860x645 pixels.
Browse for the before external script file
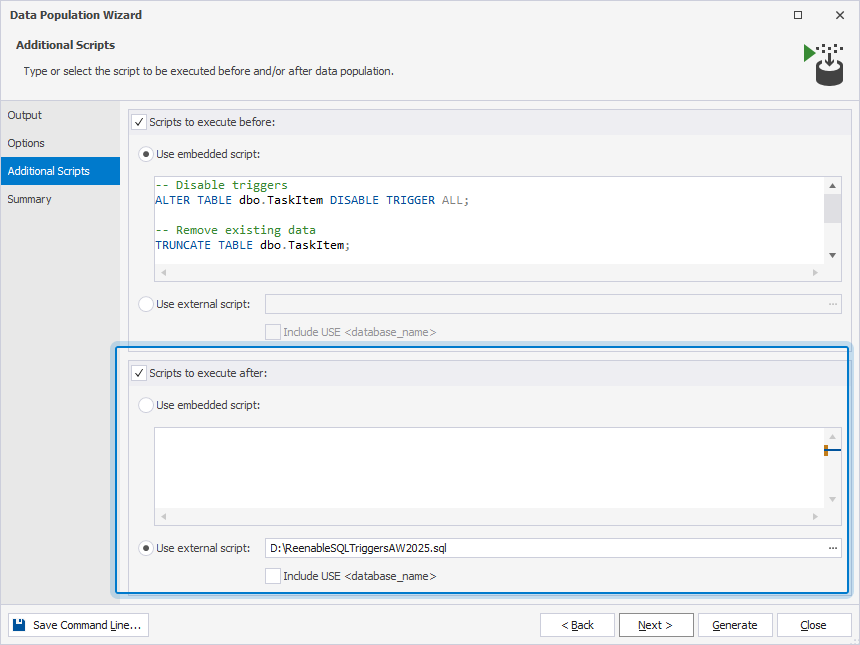833,304
